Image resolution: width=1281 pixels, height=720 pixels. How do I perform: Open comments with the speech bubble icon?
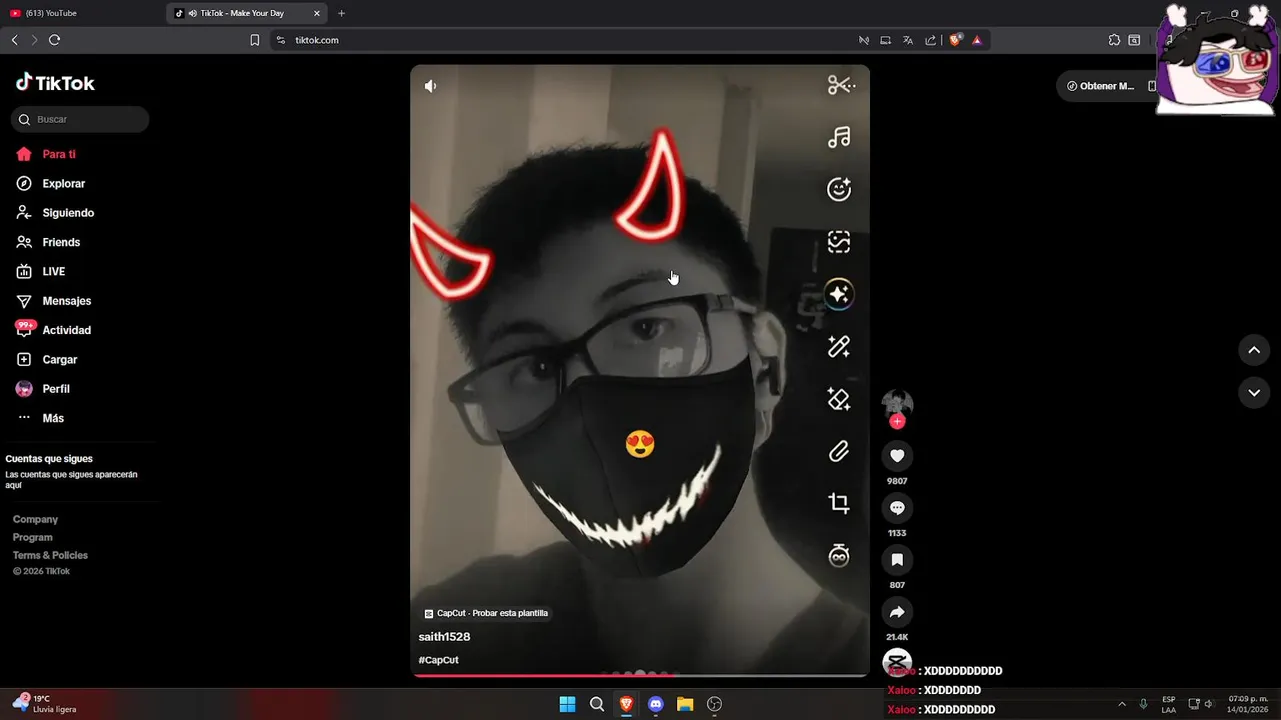click(x=897, y=508)
